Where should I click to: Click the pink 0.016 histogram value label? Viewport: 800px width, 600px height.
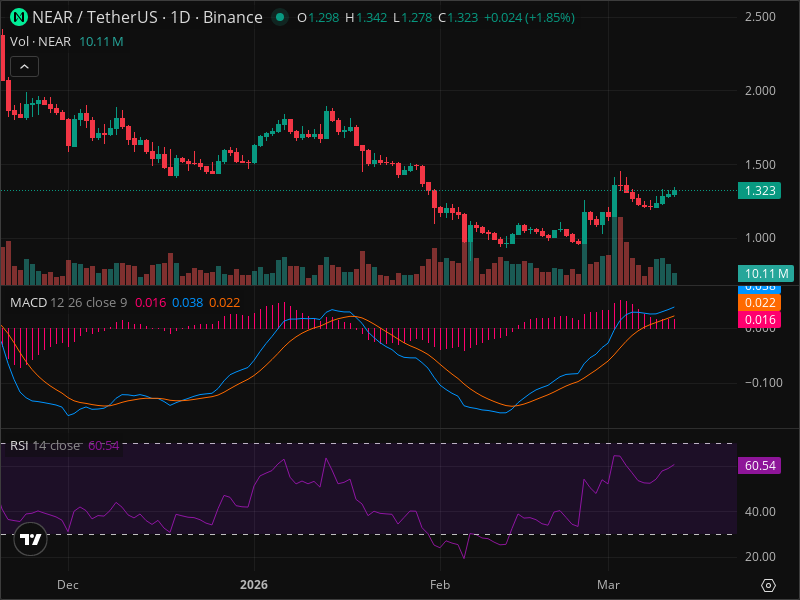coord(759,319)
